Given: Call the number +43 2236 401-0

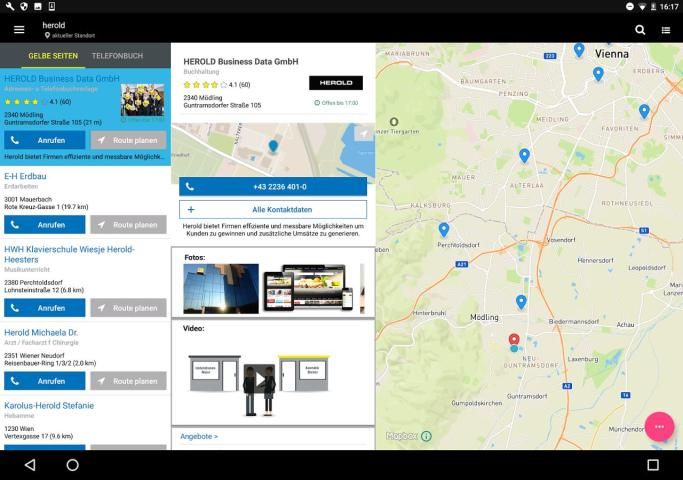Looking at the screenshot, I should 273,186.
